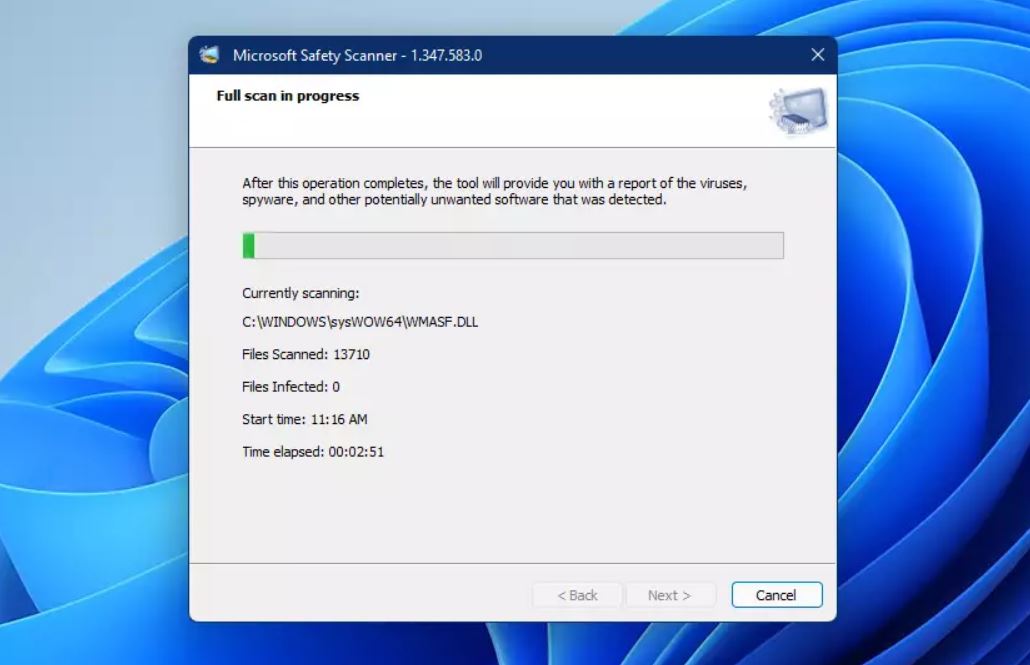Click the scanner computer icon in header

798,111
